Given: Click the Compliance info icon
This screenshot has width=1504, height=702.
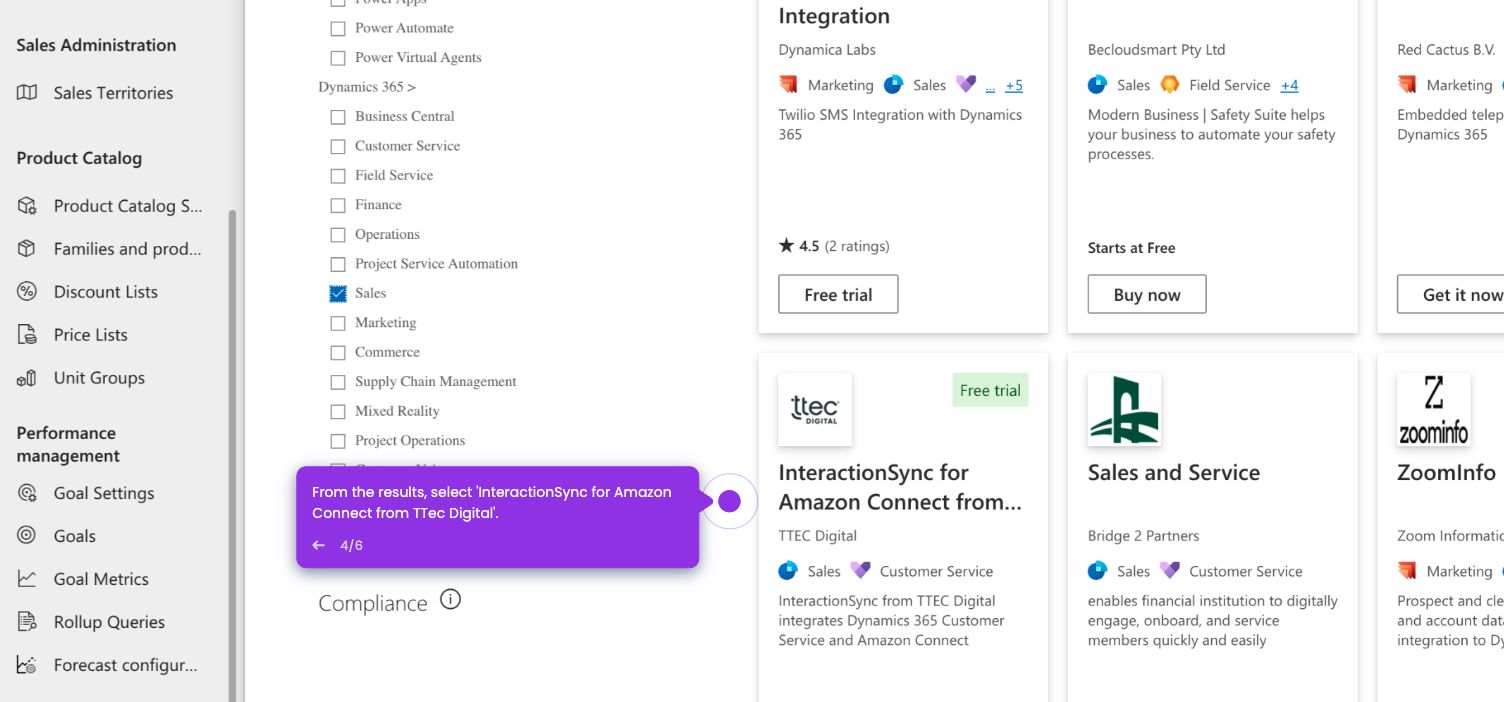Looking at the screenshot, I should 451,600.
